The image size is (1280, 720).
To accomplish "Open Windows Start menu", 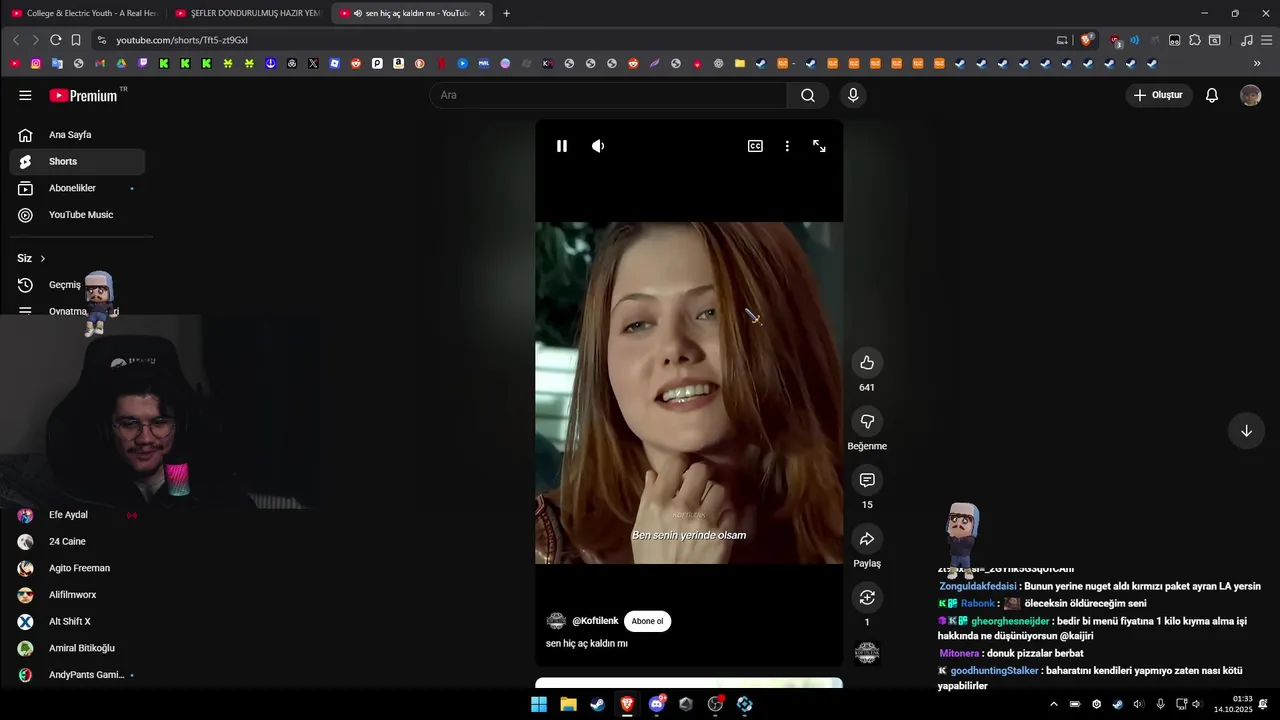I will [538, 704].
